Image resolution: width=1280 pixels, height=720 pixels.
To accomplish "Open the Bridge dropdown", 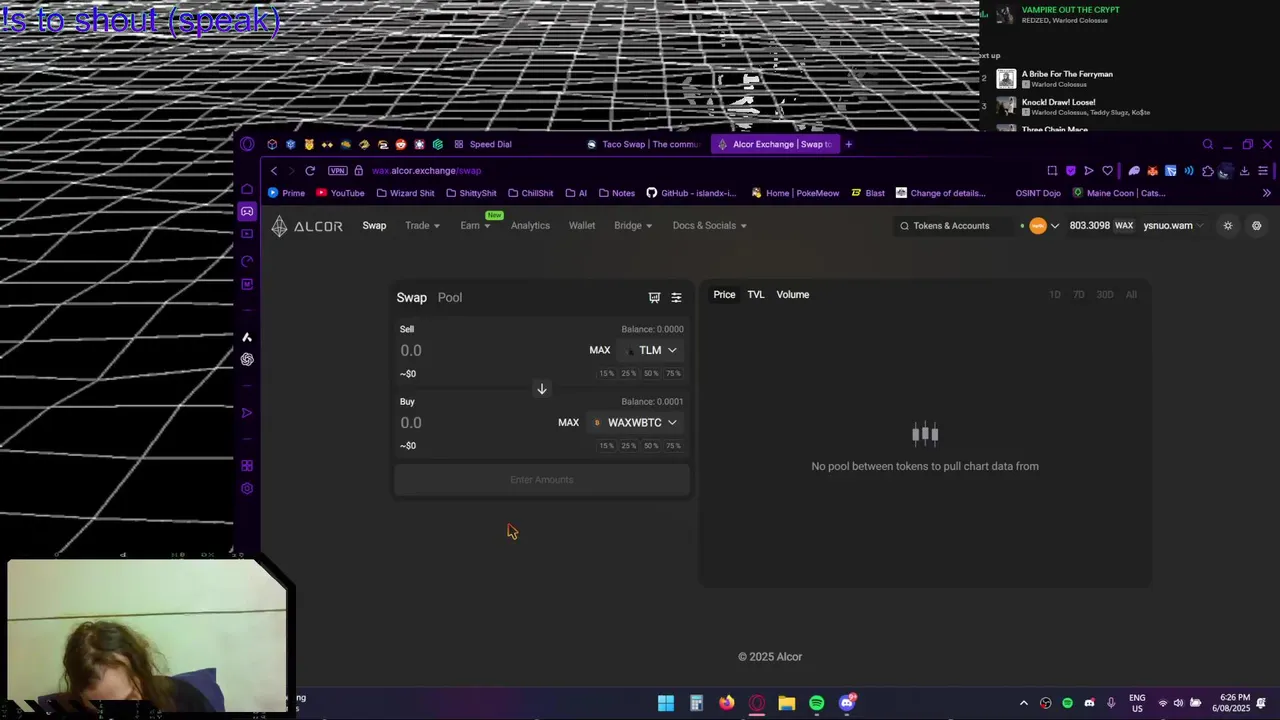I will (x=633, y=226).
